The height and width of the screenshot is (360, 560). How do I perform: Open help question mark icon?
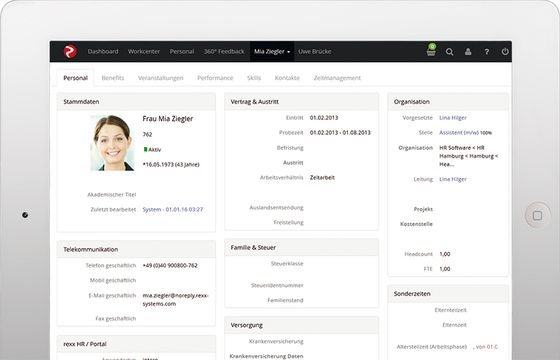[x=486, y=52]
